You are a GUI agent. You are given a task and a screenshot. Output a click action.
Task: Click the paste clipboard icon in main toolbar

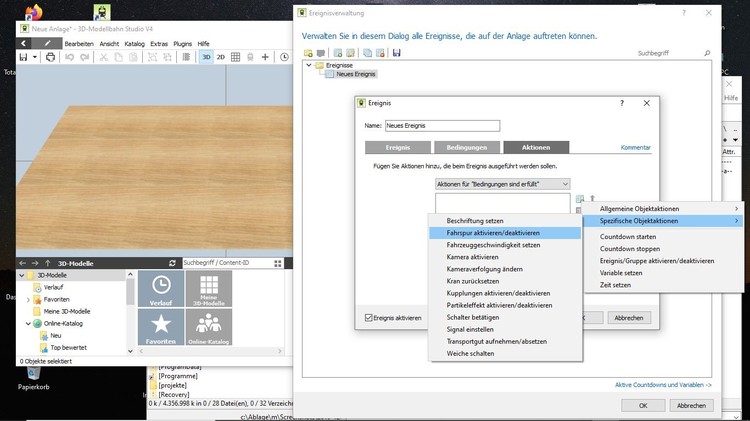(133, 57)
